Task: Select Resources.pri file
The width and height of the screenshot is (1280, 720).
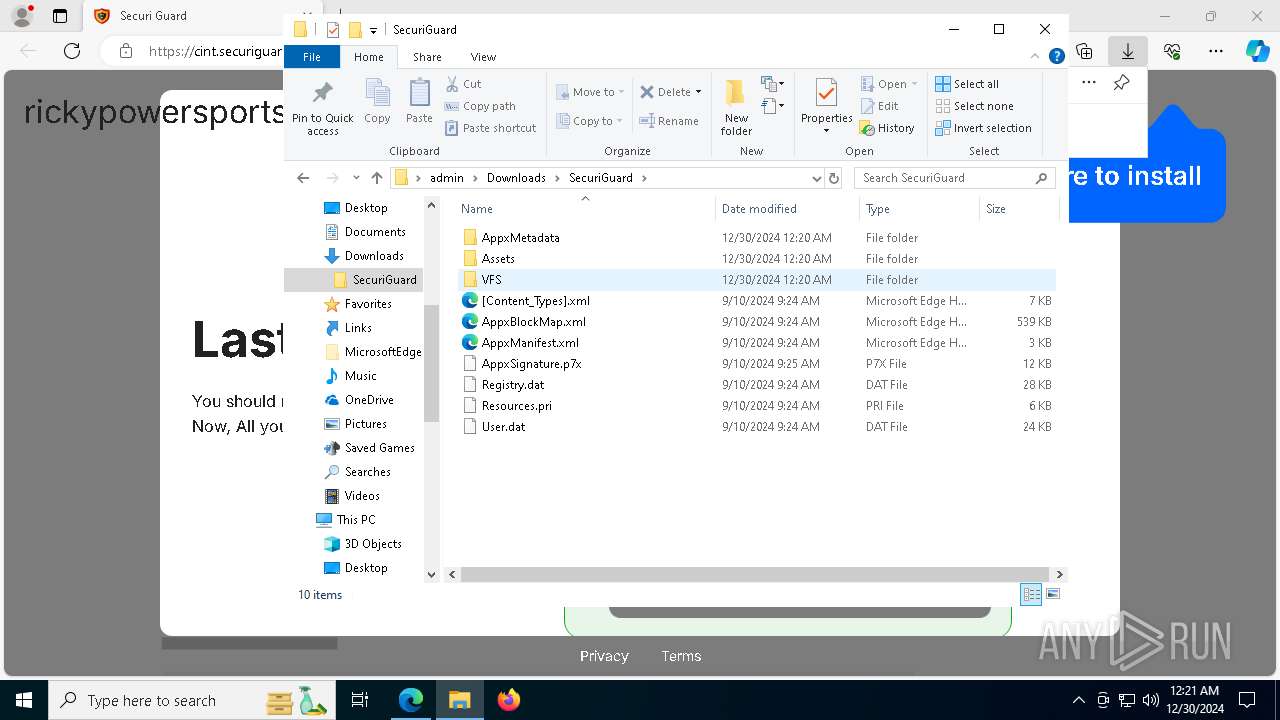Action: [x=757, y=406]
